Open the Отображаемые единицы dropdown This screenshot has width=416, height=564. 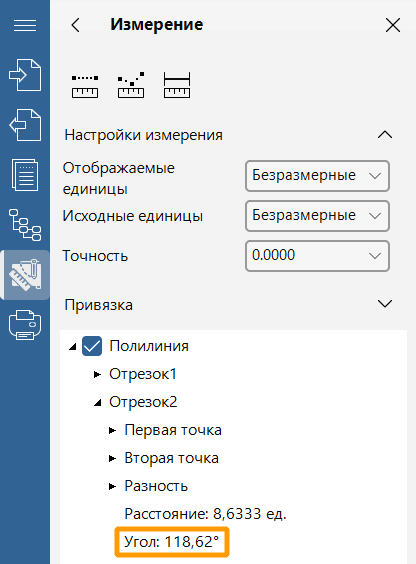coord(317,176)
